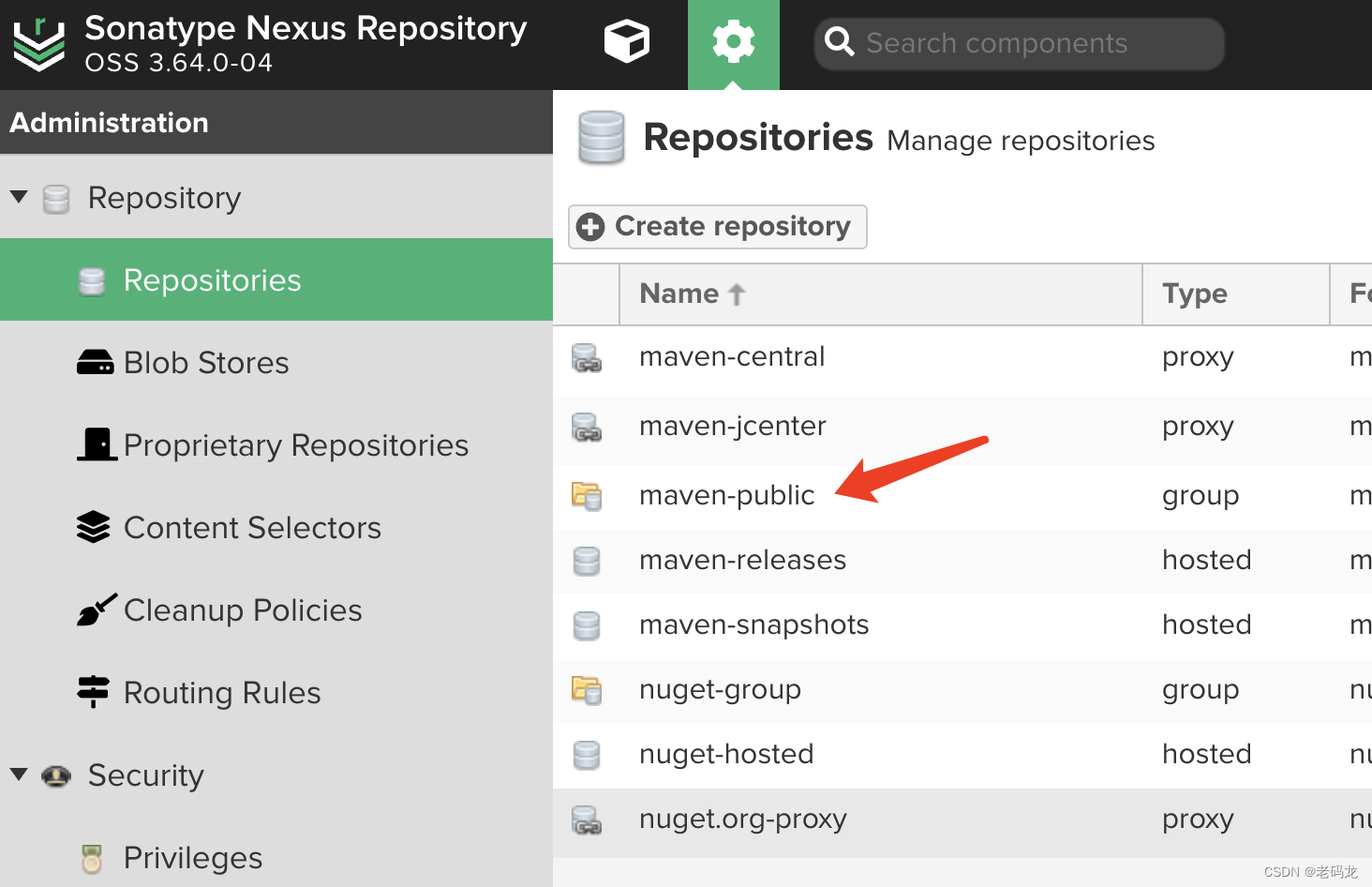Click the maven-snapshots hosted icon
Screen dimensions: 1372x887
coord(587,626)
